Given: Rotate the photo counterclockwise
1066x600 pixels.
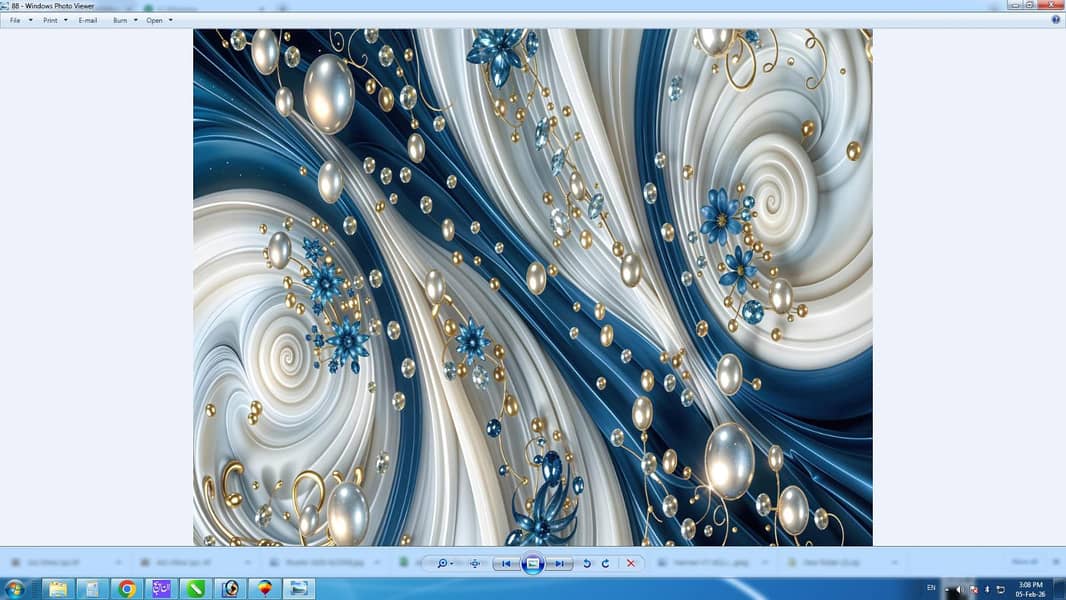Looking at the screenshot, I should (587, 563).
